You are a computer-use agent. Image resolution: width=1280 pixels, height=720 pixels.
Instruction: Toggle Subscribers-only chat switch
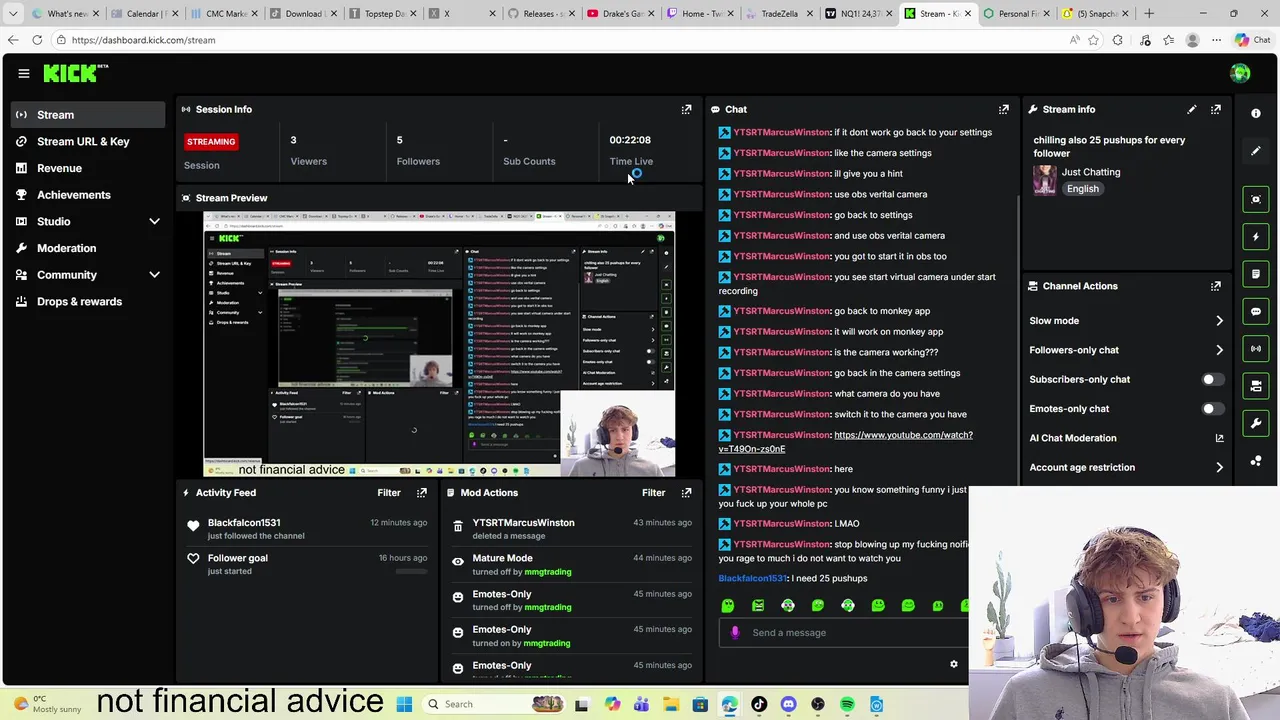pyautogui.click(x=1211, y=379)
